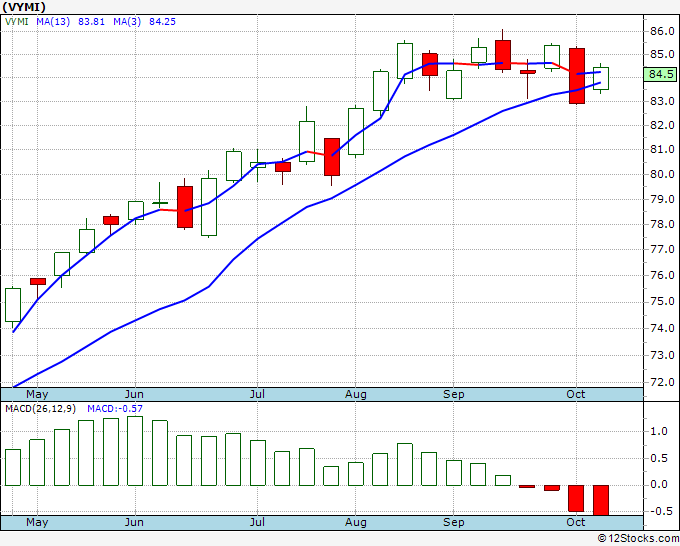Click May on the price chart time axis

coord(37,395)
